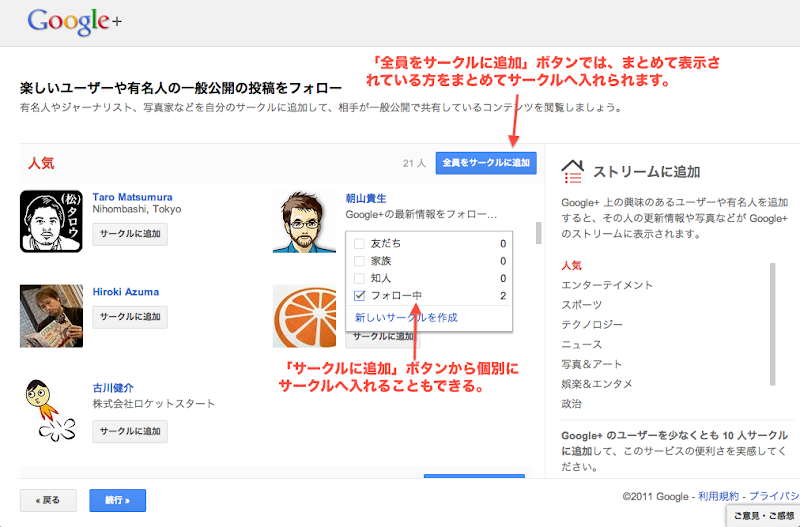800x527 pixels.
Task: Open 朝山貴生 name link
Action: pyautogui.click(x=366, y=198)
